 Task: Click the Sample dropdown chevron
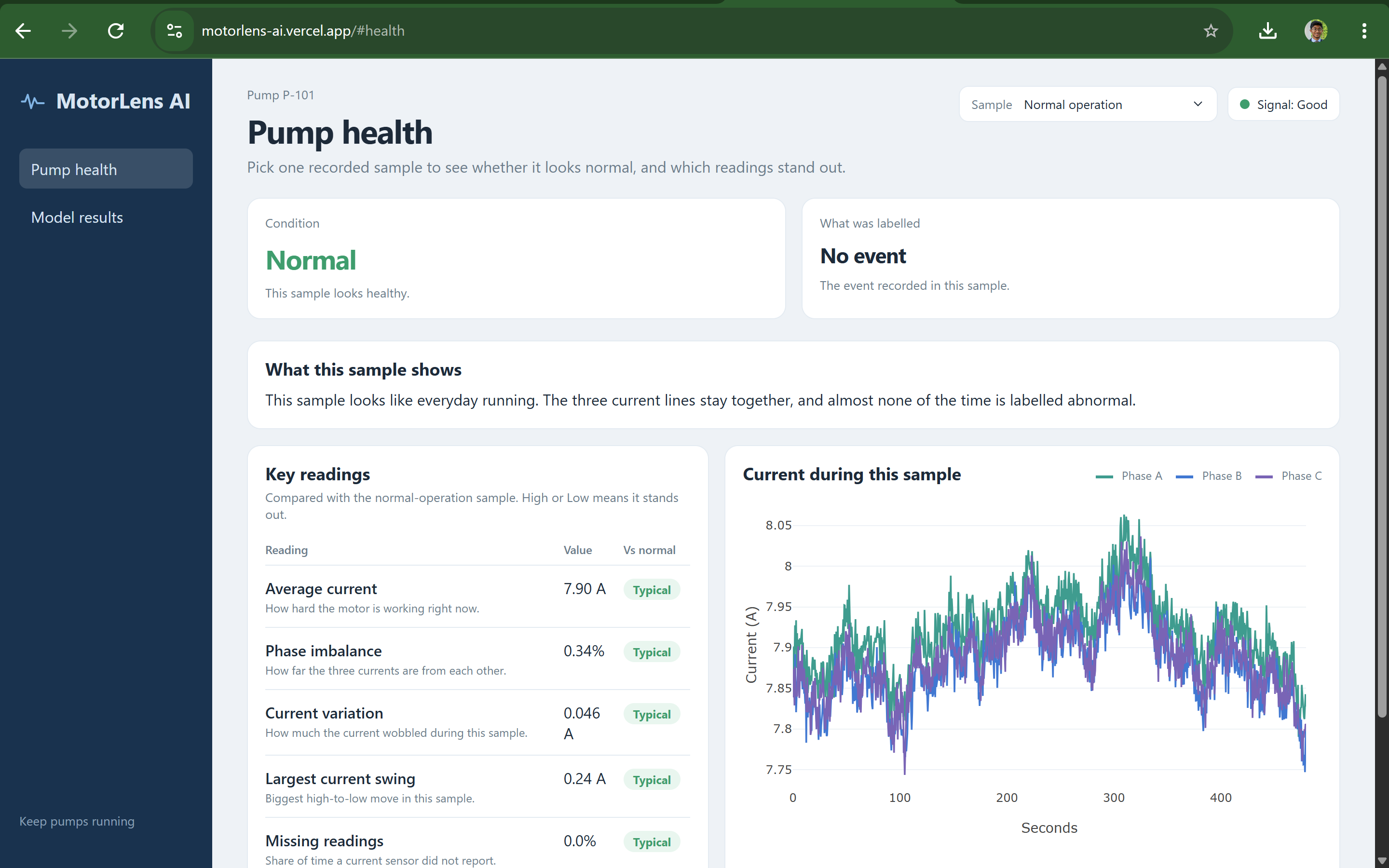pos(1198,105)
